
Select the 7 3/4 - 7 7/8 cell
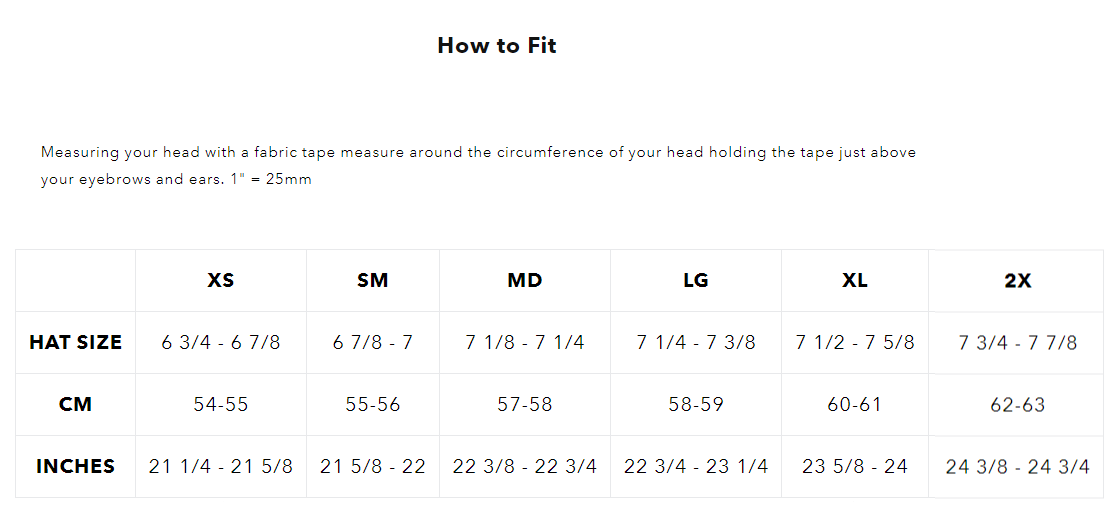(1017, 343)
